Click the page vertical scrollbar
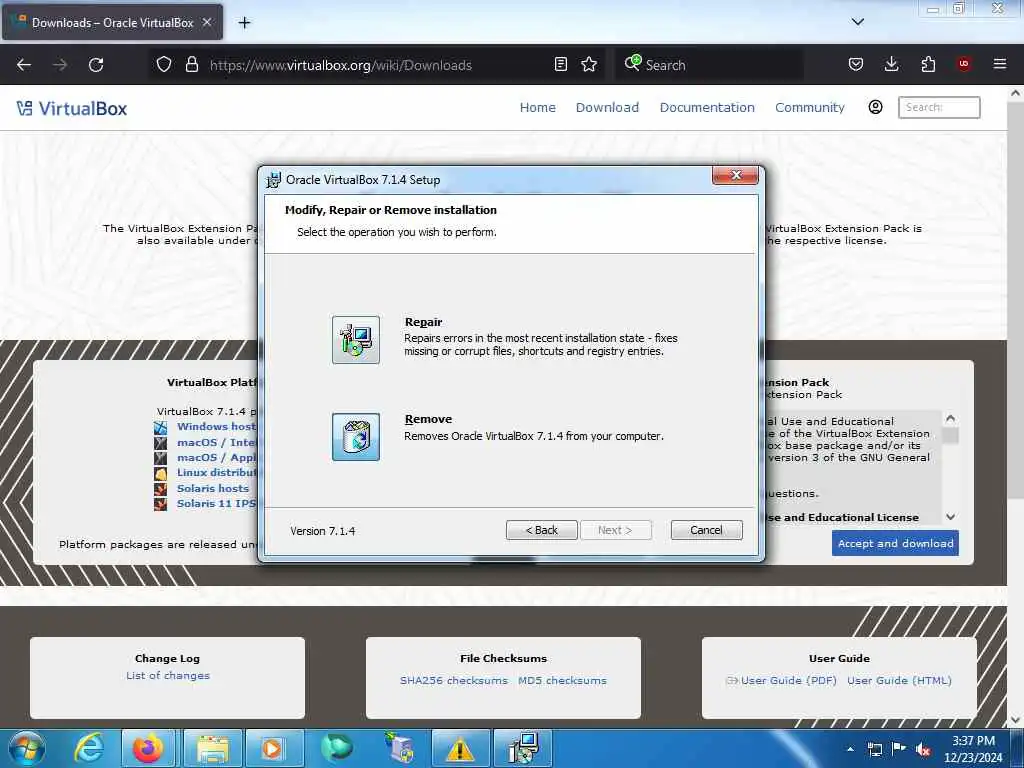 pos(1015,300)
